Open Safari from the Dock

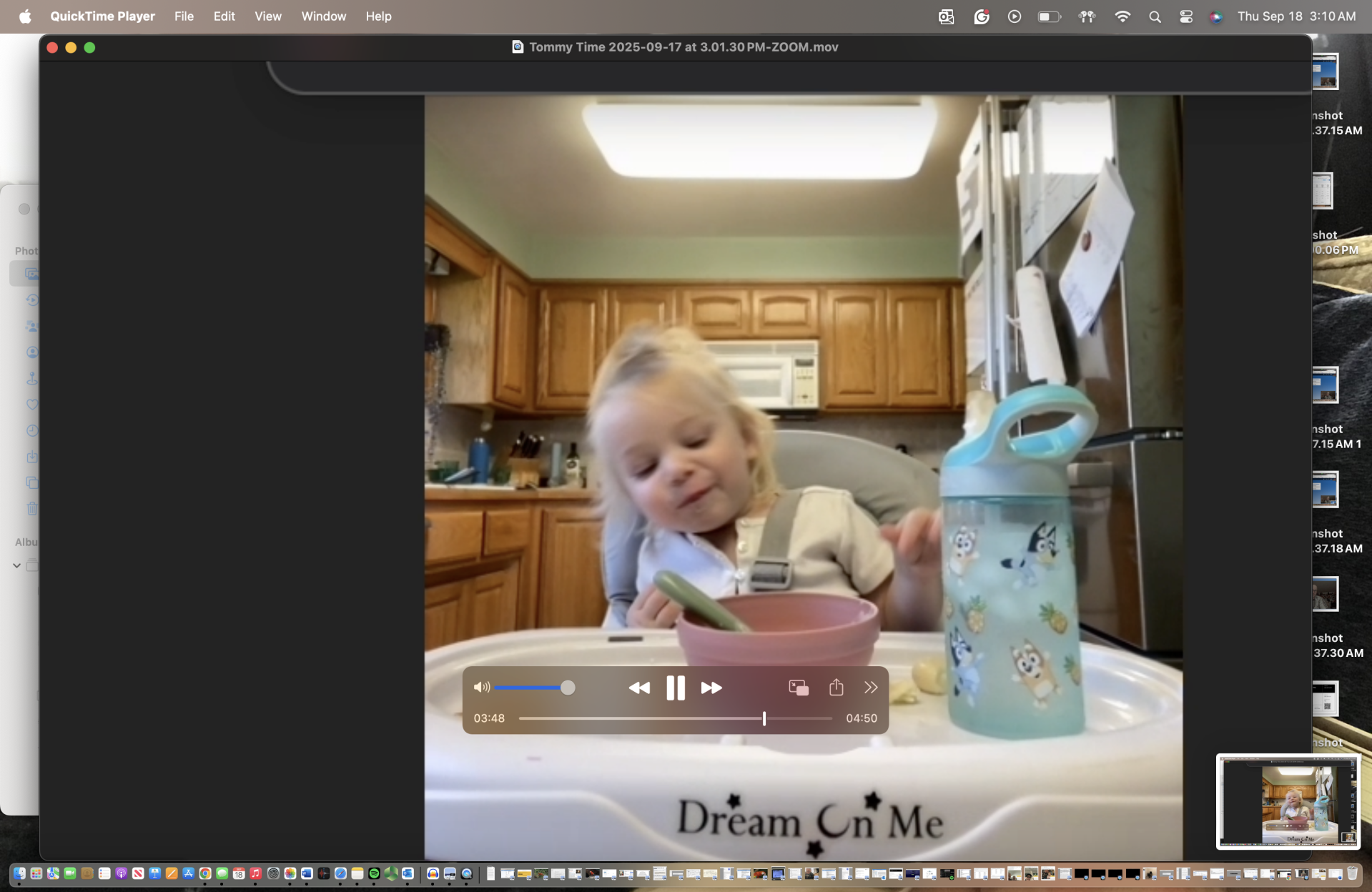pos(340,873)
